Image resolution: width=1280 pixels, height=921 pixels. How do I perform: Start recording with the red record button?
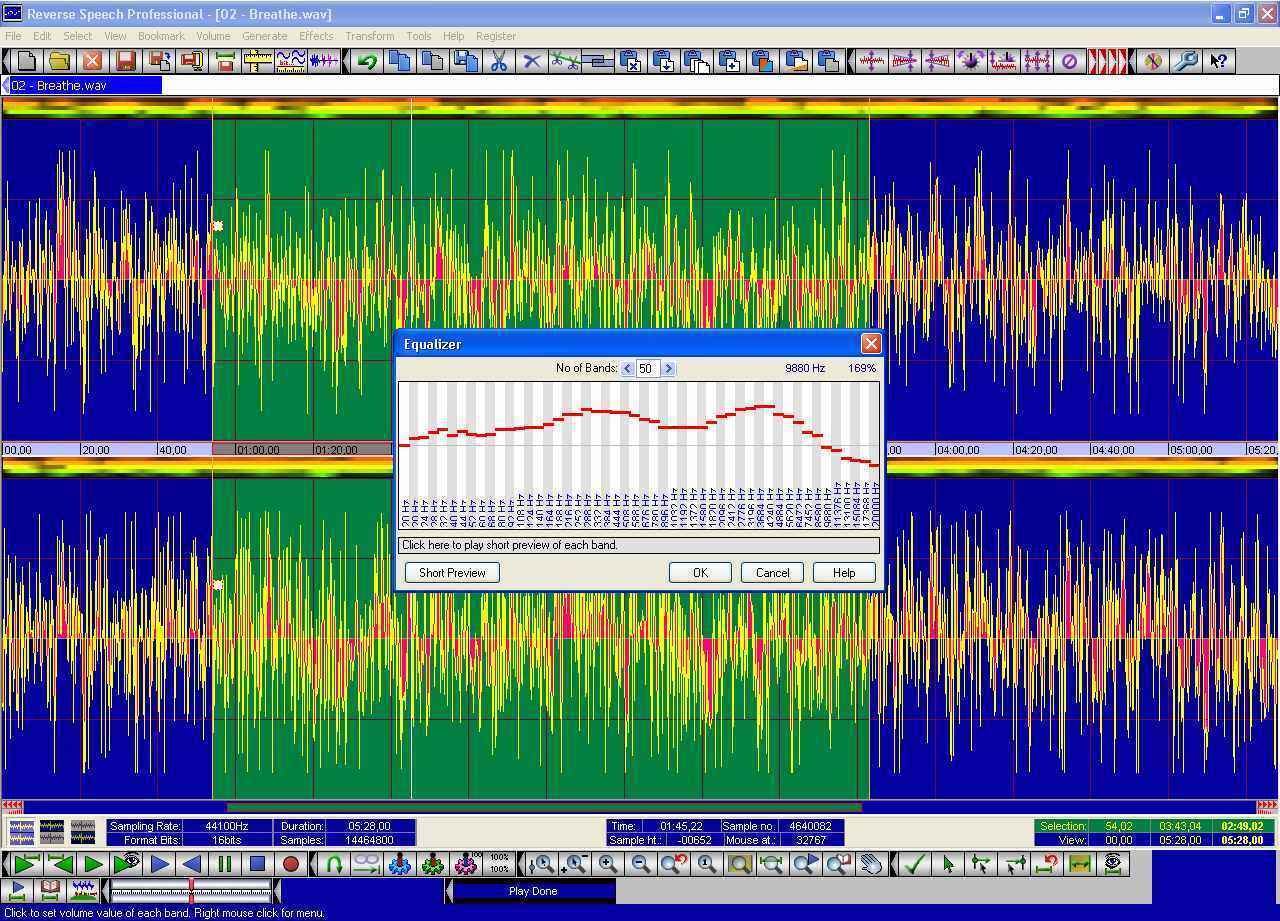(291, 864)
